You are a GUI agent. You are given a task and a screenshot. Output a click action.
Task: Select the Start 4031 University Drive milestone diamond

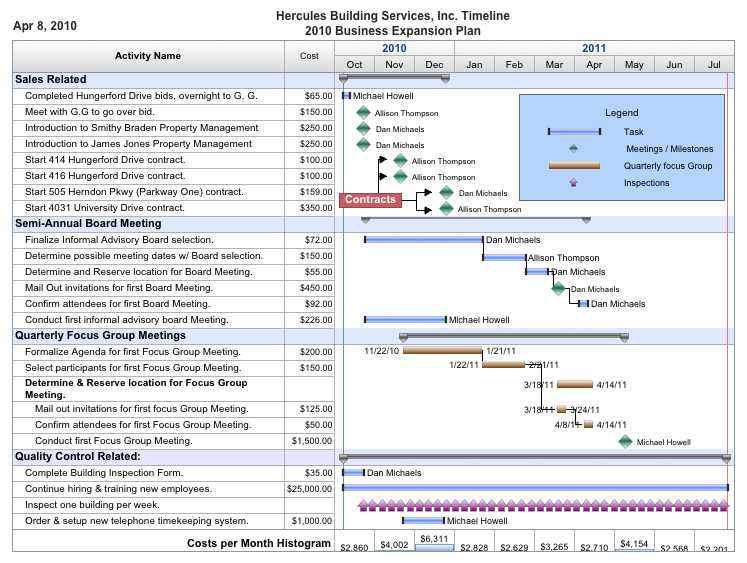[x=446, y=209]
